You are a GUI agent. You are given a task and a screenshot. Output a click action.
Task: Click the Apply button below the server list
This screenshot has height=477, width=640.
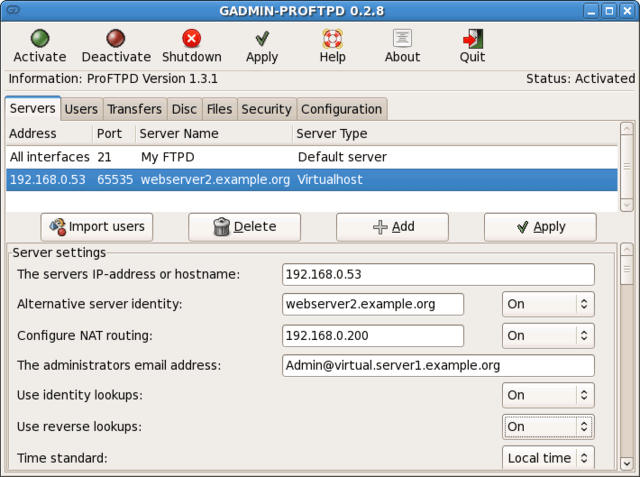[x=540, y=227]
